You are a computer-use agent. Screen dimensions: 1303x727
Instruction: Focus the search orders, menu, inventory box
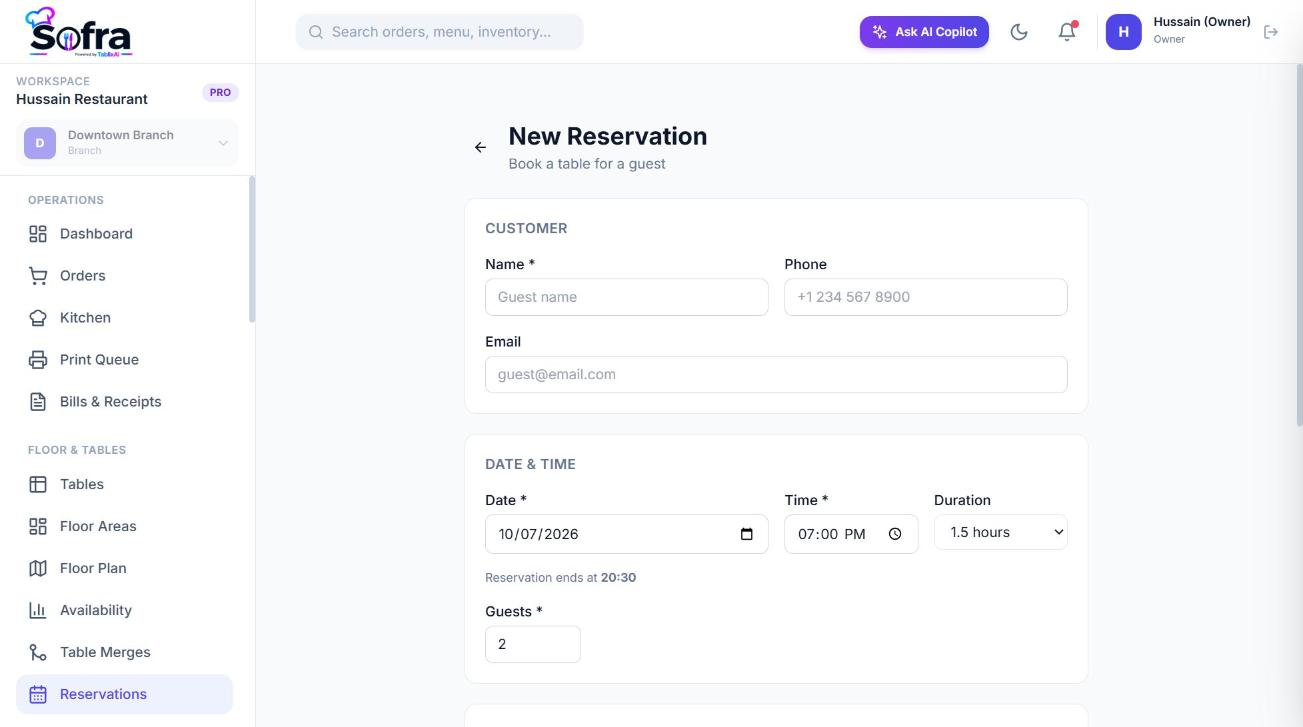(x=440, y=32)
